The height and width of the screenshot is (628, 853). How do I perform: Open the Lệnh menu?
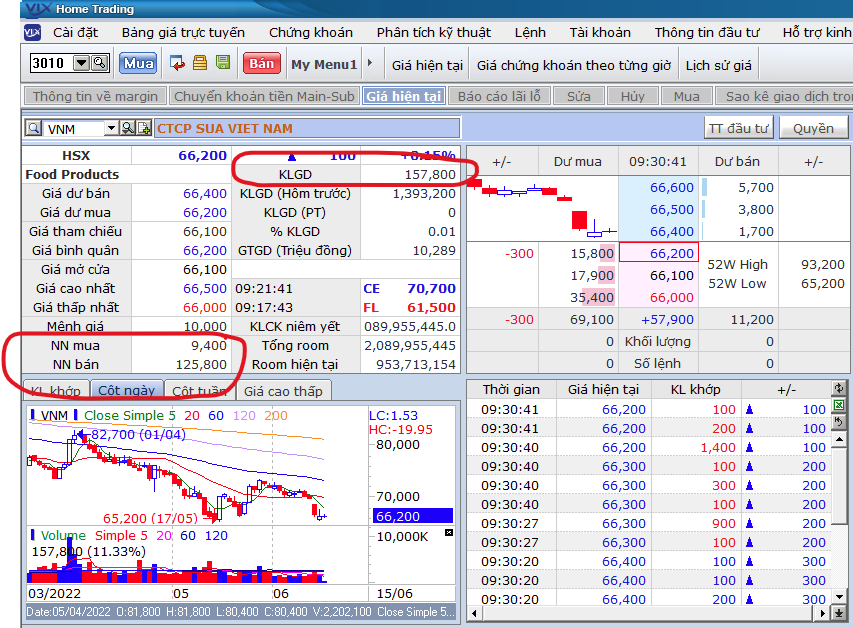point(530,33)
